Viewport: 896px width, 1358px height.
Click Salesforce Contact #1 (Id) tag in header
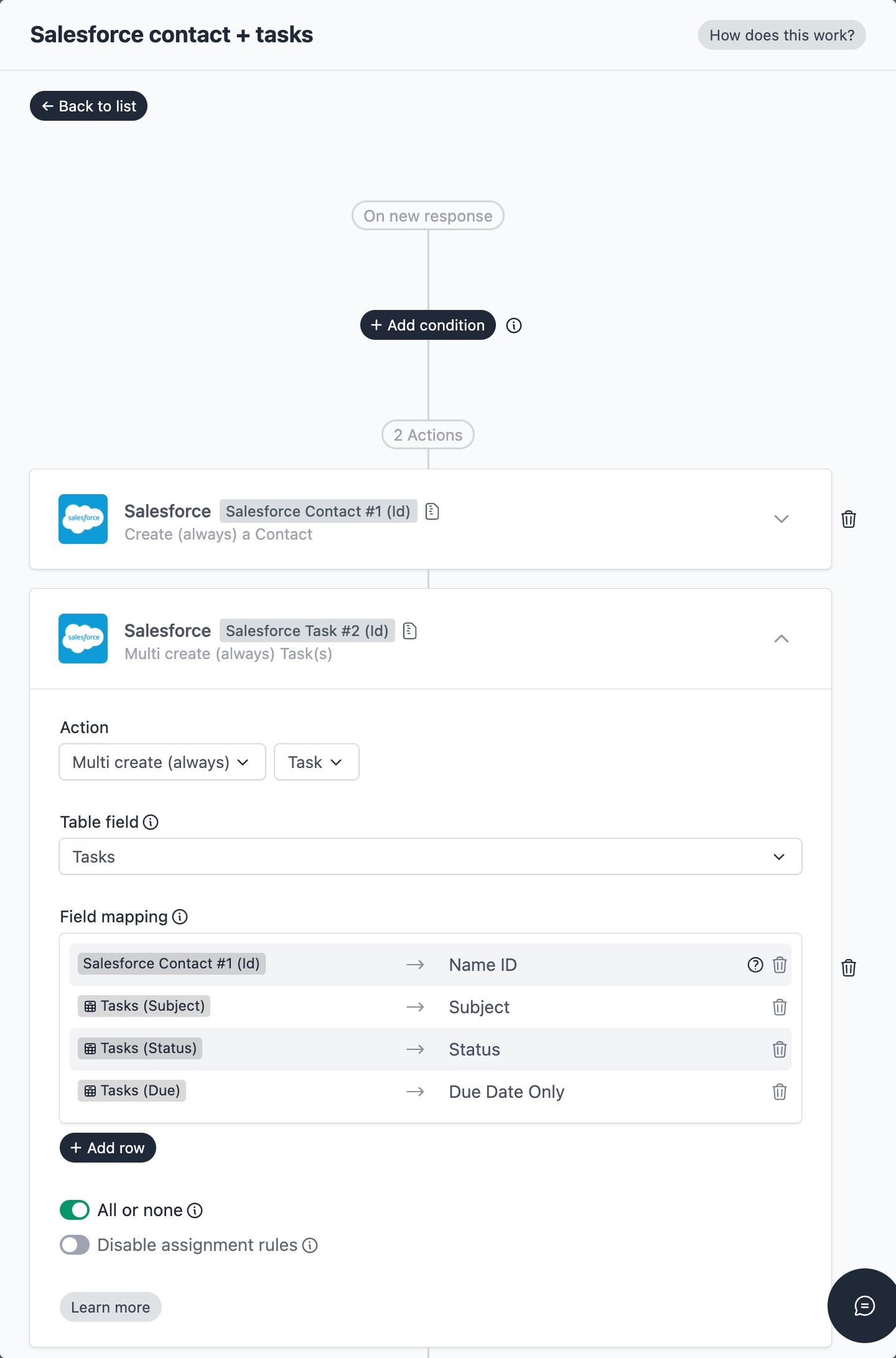(319, 511)
